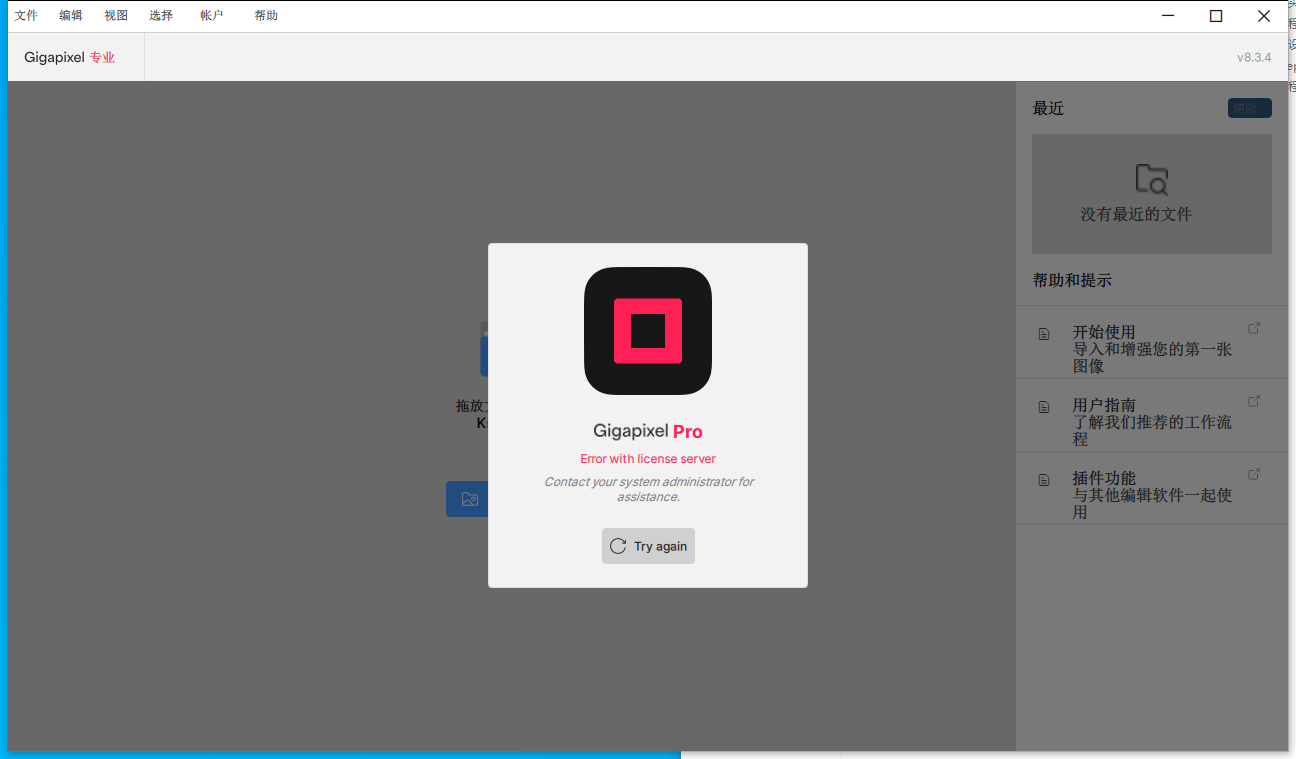Open external link icon for 开始使用

(1254, 328)
